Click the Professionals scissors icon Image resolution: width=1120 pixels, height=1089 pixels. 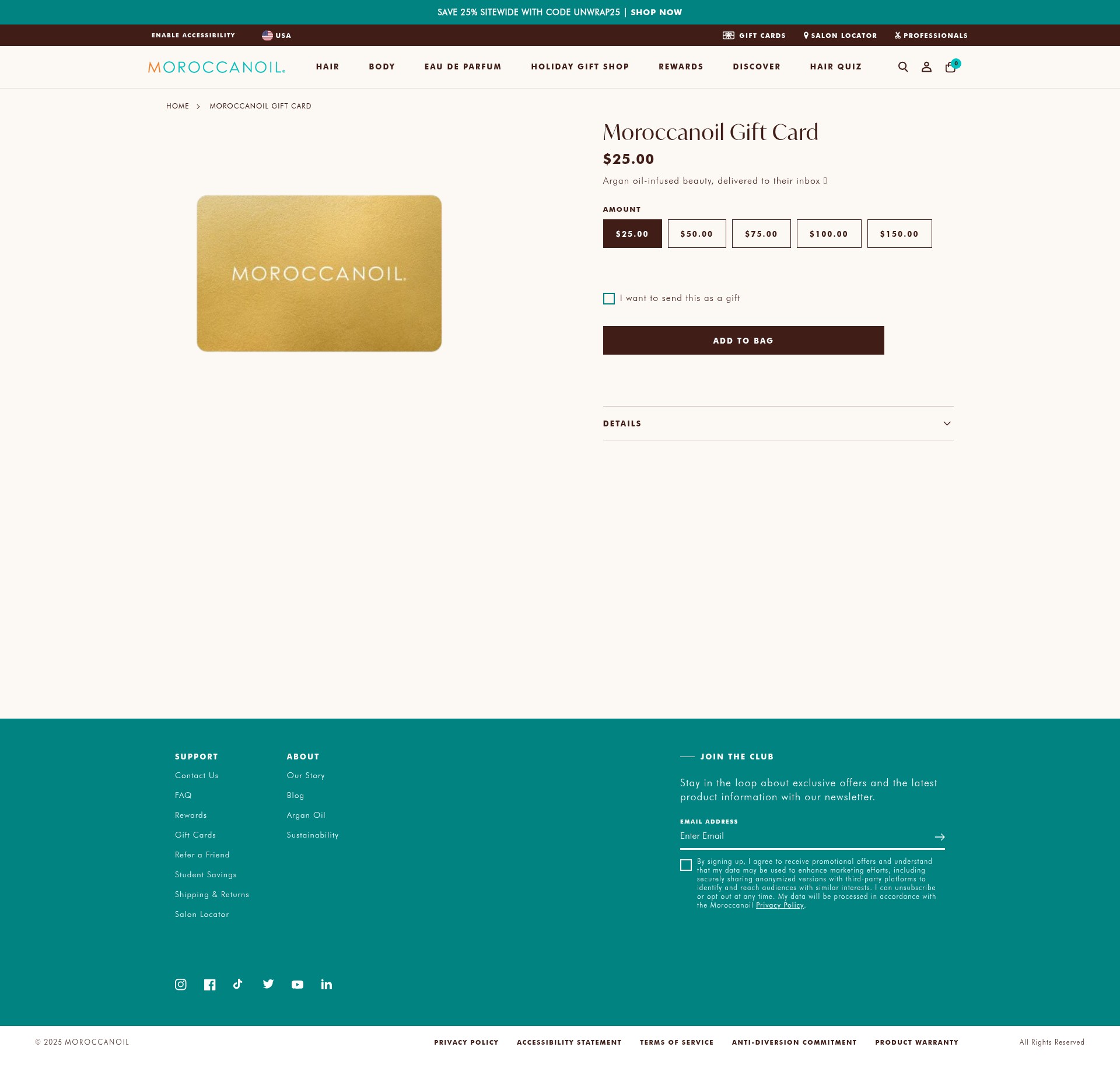pyautogui.click(x=898, y=36)
